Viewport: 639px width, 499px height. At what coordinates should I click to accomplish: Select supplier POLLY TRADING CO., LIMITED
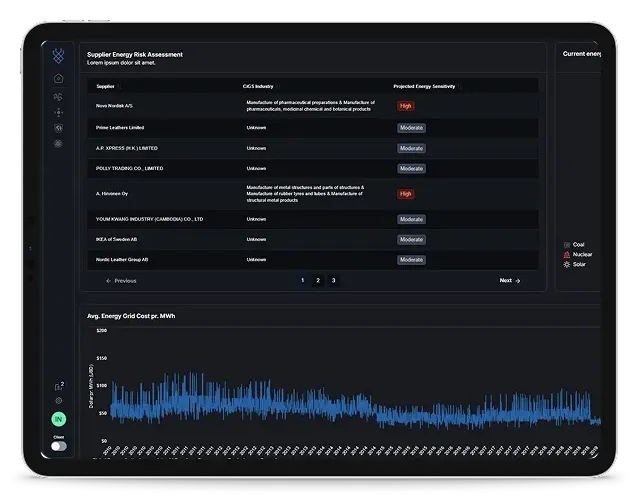tap(130, 168)
